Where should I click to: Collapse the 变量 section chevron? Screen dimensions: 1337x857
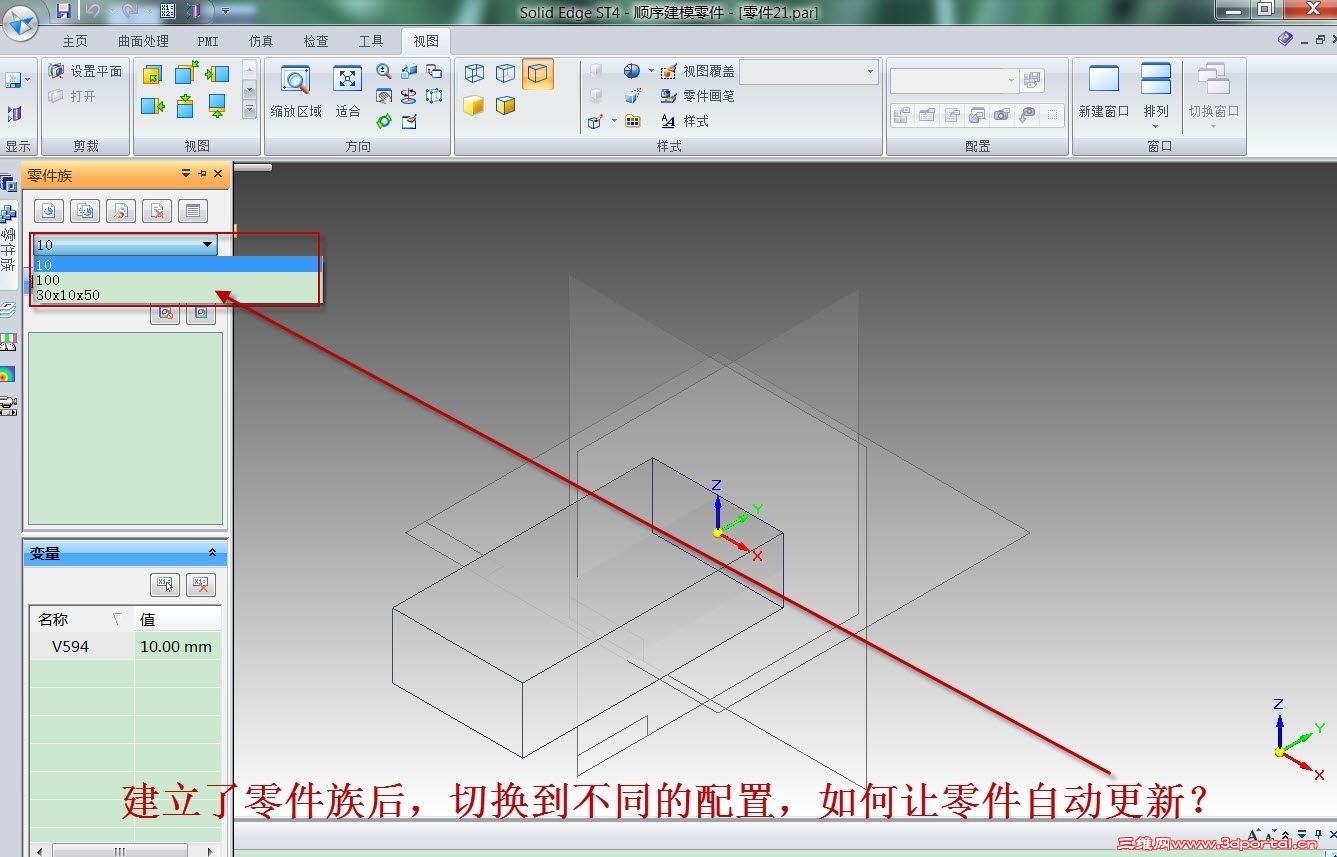[212, 553]
